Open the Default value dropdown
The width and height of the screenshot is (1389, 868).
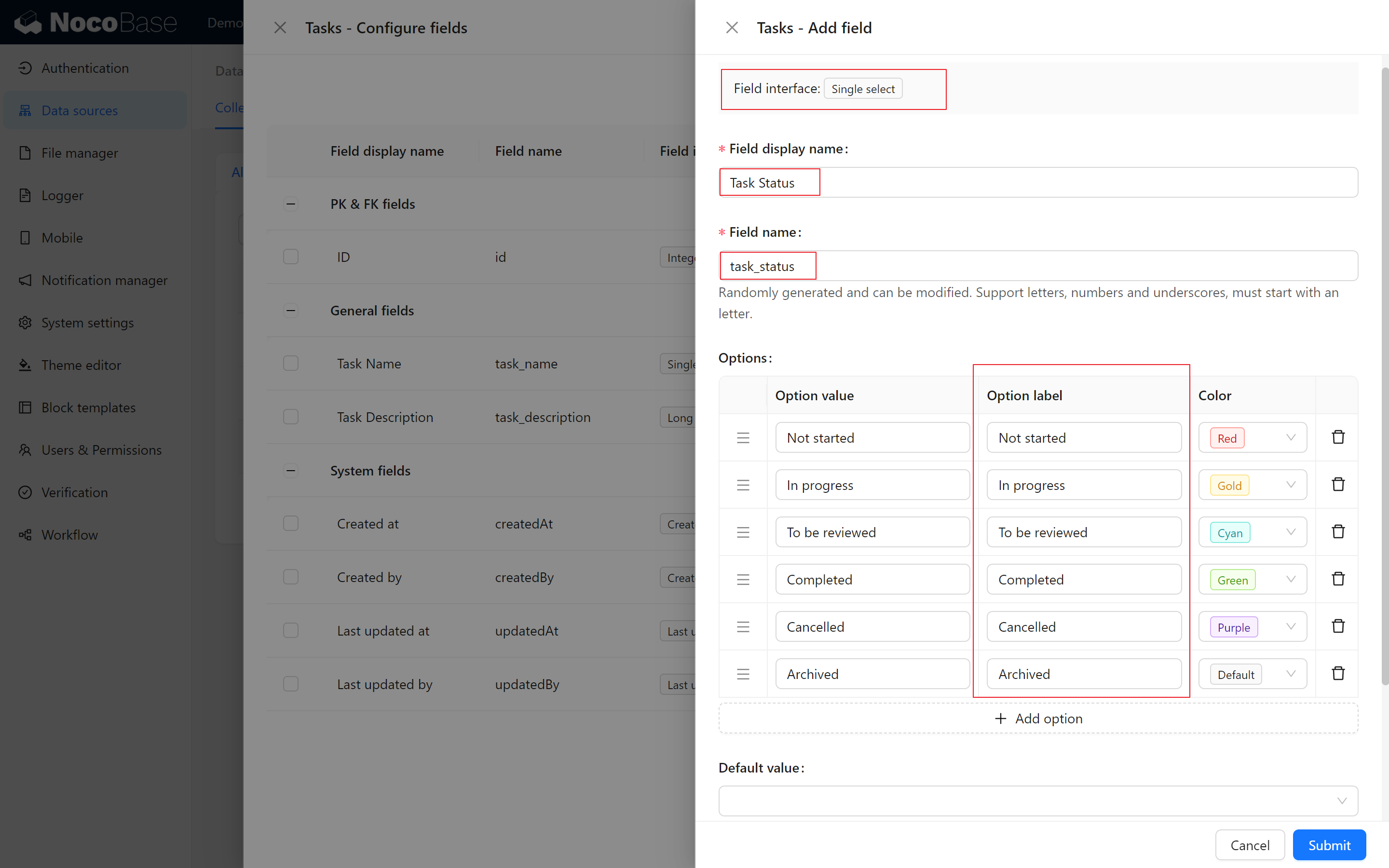(x=1038, y=801)
